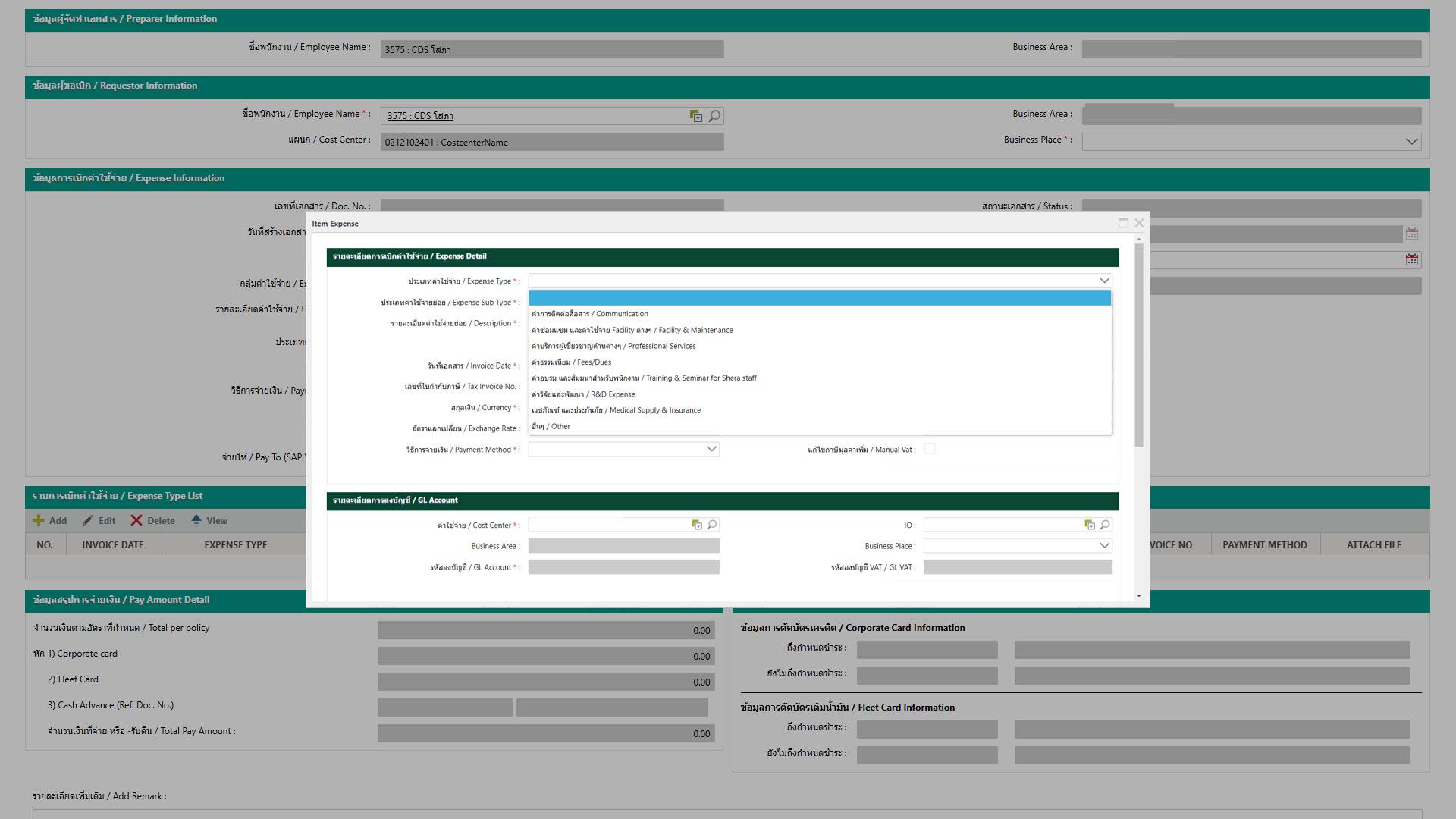Click into the Cost Center input field

pyautogui.click(x=607, y=525)
